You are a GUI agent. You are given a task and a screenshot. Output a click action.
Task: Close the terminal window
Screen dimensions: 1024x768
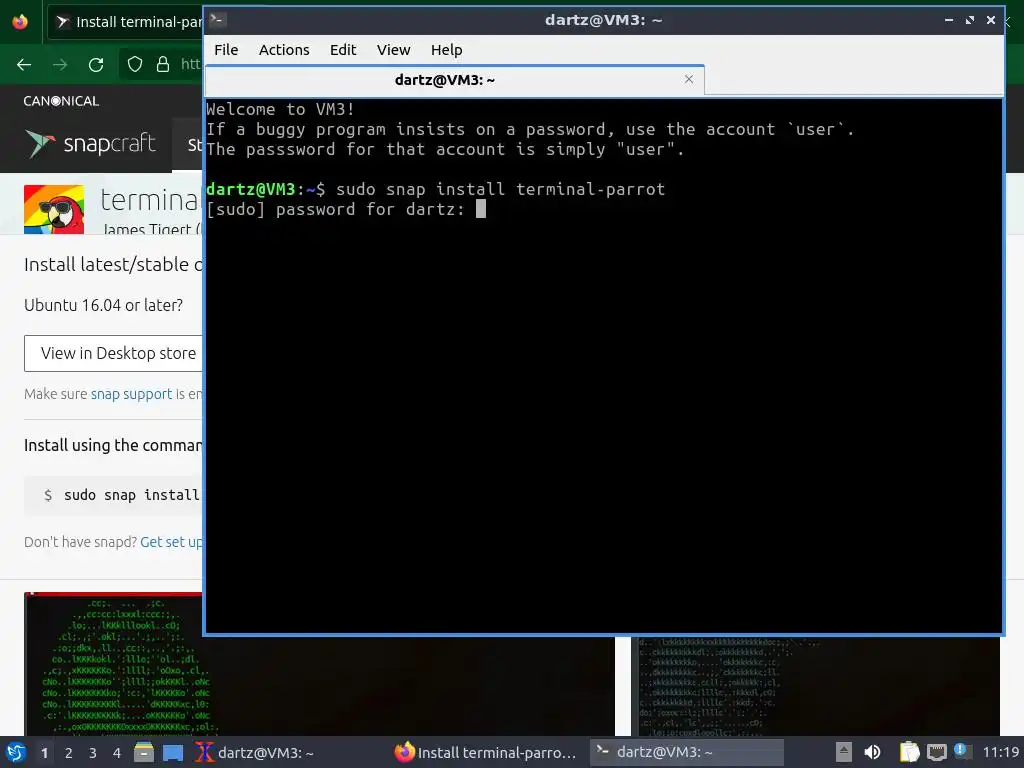click(991, 20)
